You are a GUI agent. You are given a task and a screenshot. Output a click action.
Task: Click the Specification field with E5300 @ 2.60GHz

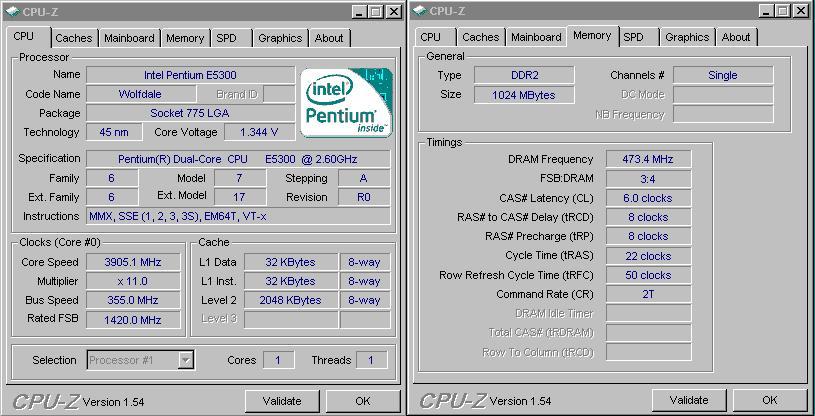(238, 159)
